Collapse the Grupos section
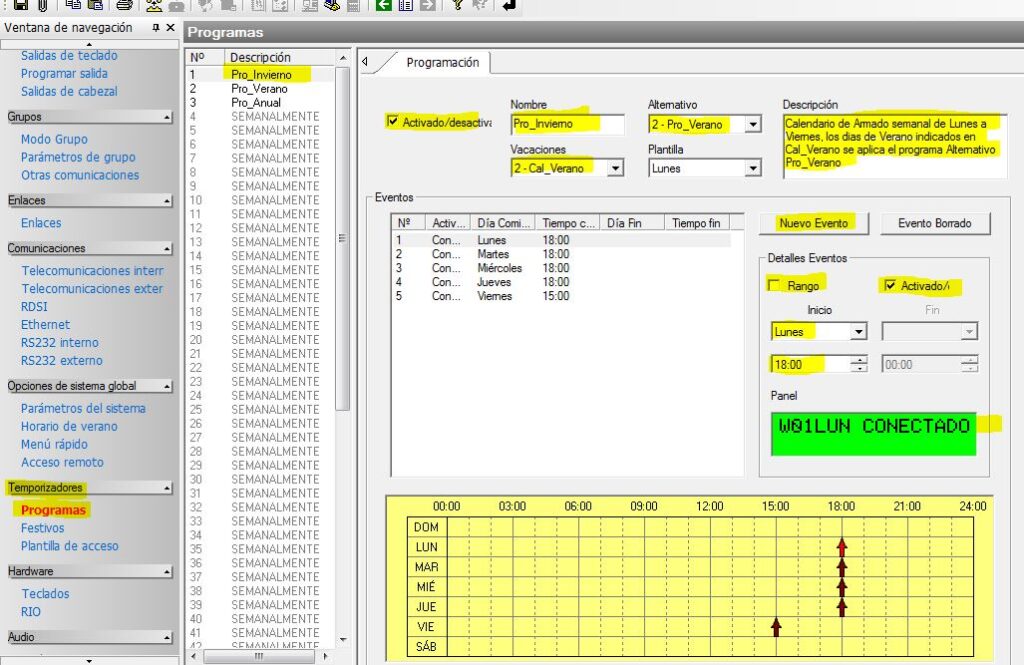This screenshot has width=1024, height=665. 167,118
